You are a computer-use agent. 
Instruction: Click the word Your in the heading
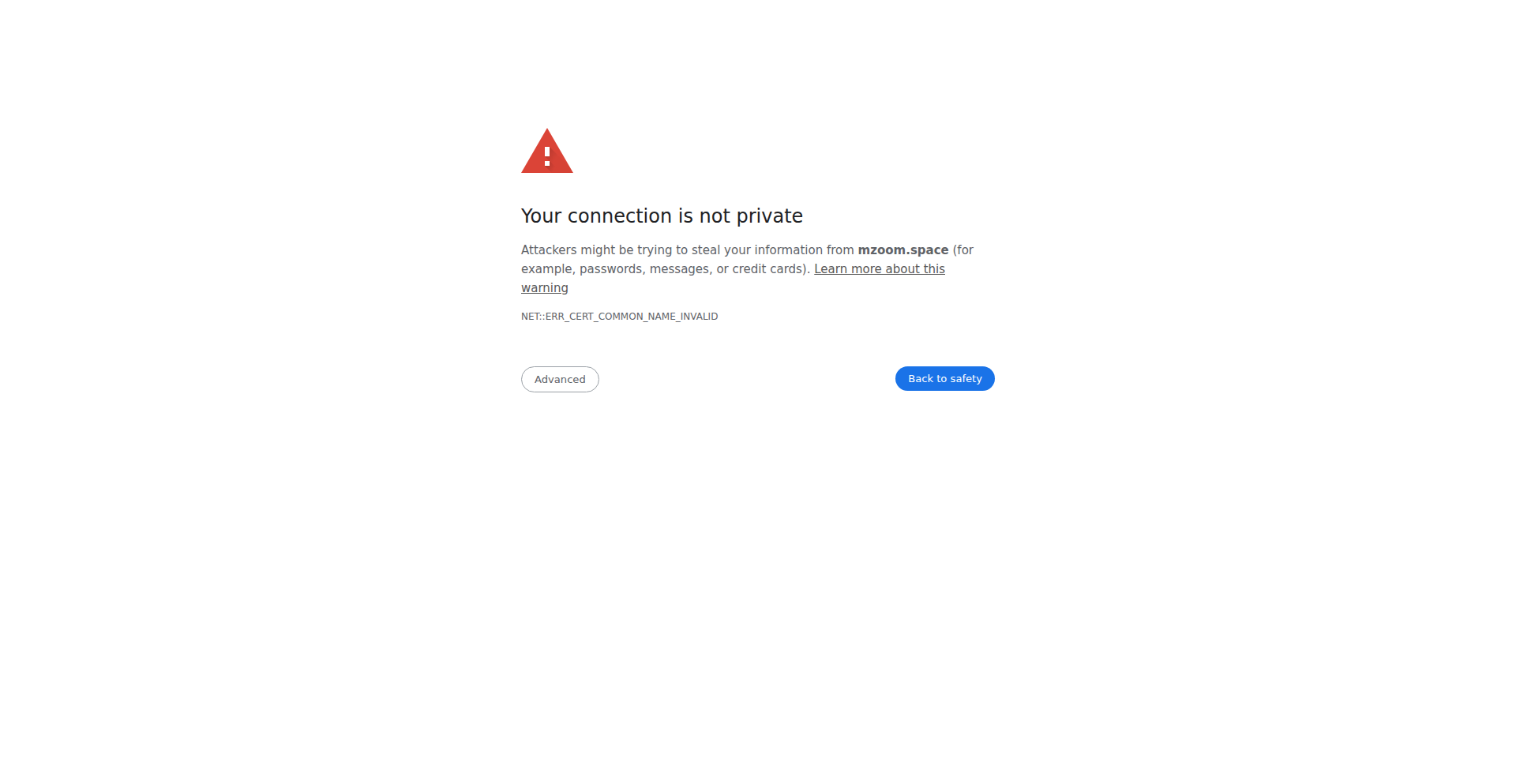(x=542, y=216)
